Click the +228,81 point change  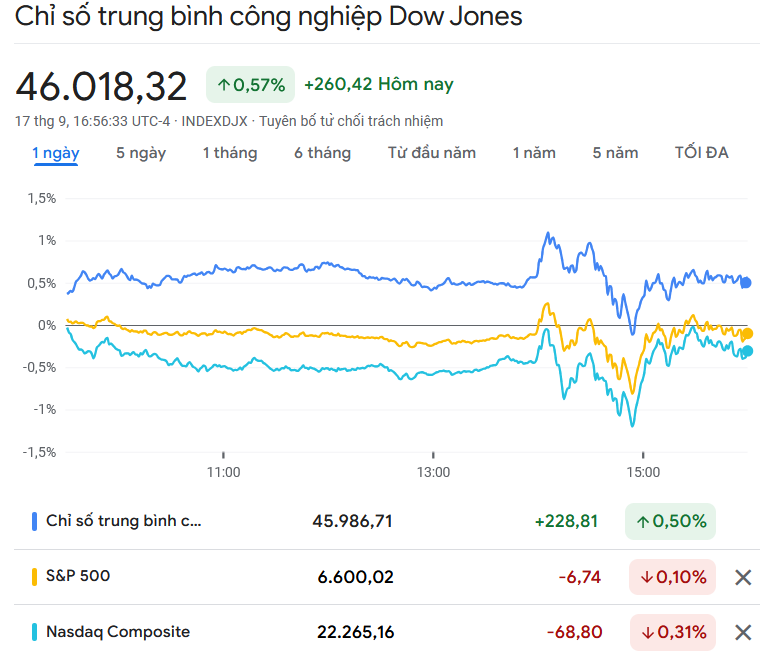point(566,521)
